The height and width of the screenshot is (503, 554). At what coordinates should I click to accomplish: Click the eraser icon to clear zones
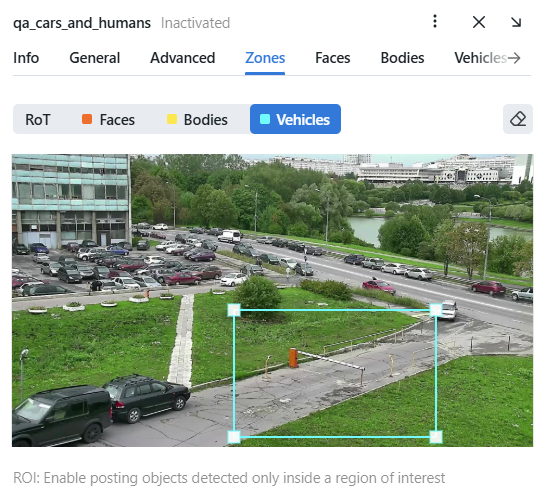(x=518, y=119)
